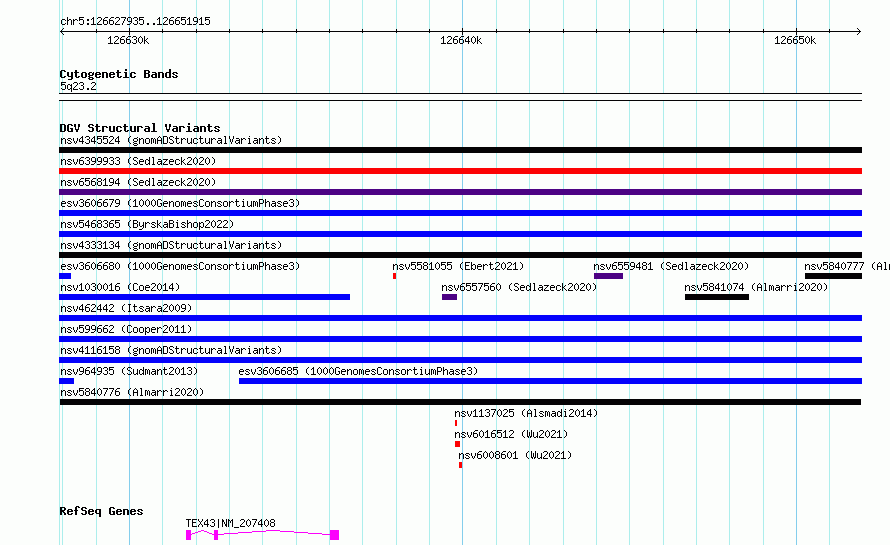Open esv3606685 1000Genomes variant label
The width and height of the screenshot is (890, 545).
coord(358,371)
